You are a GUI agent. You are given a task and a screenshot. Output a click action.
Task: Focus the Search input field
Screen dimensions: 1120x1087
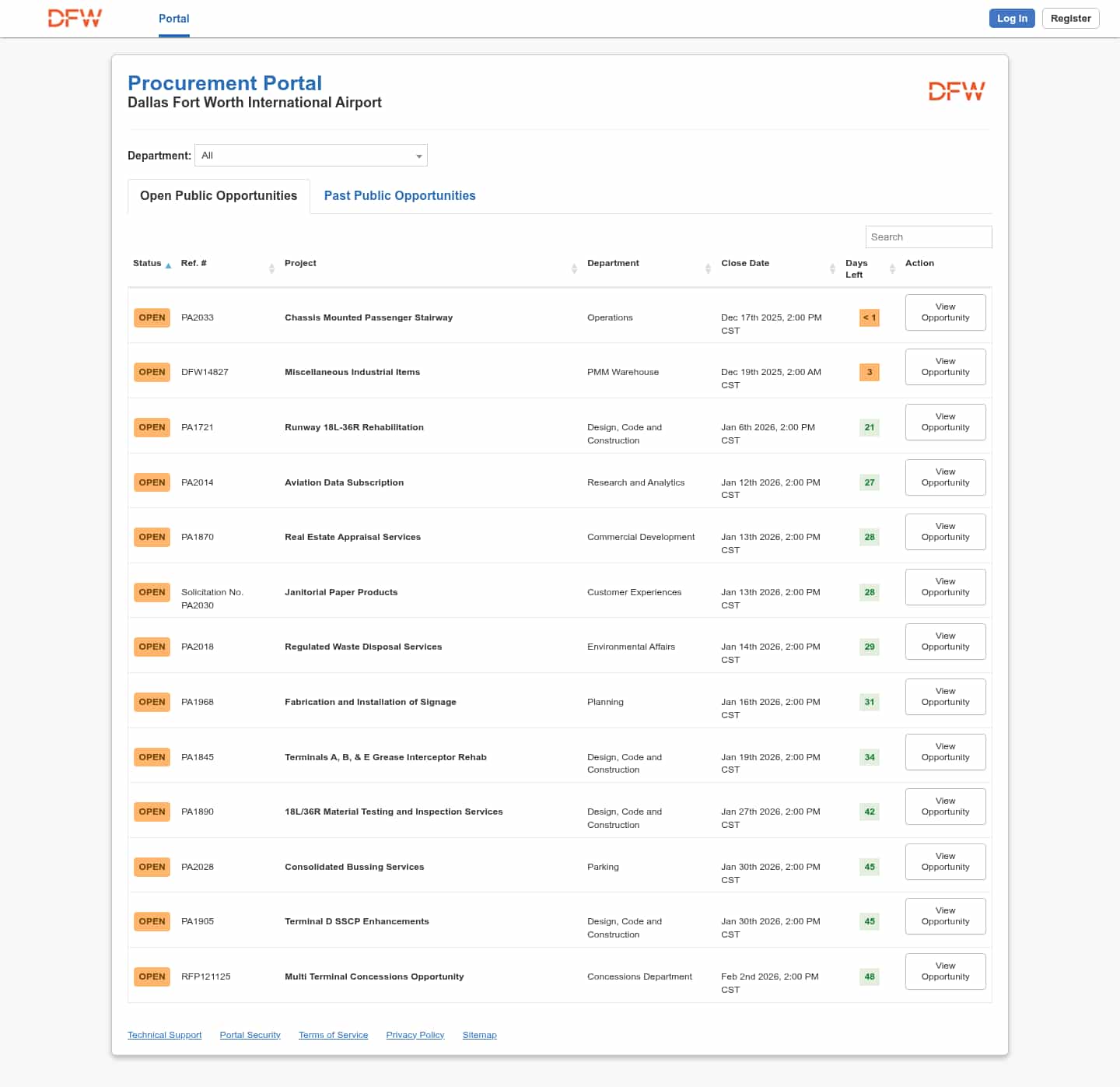point(928,237)
